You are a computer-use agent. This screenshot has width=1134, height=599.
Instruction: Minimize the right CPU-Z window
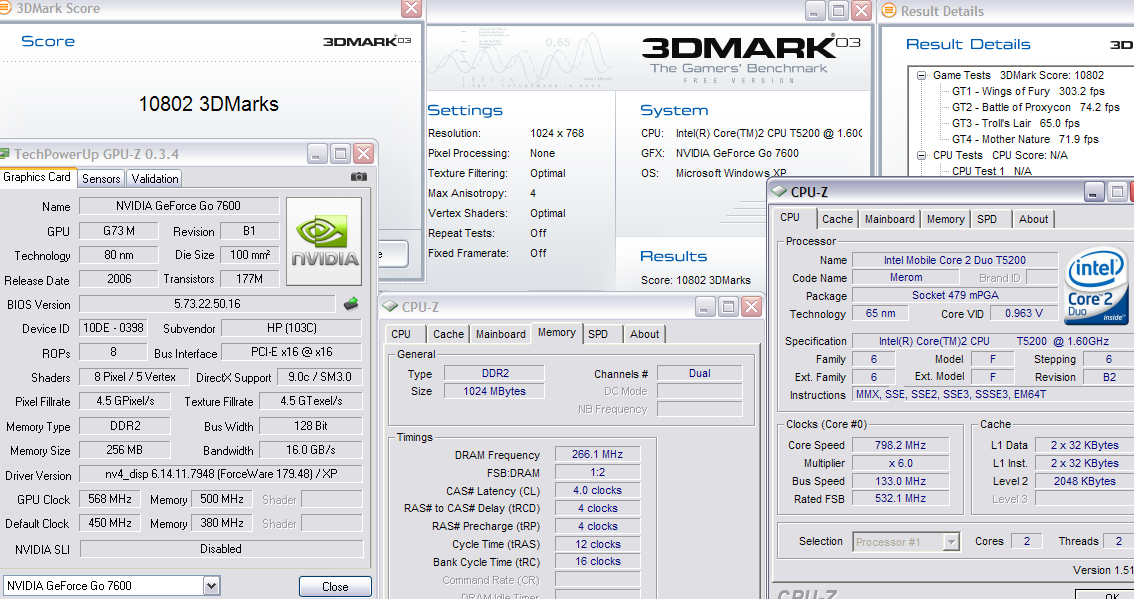tap(1094, 192)
